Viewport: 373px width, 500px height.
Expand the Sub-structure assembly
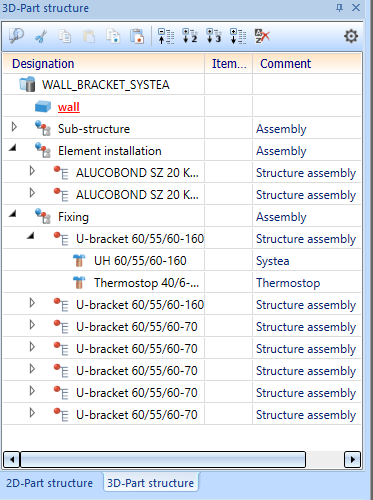[14, 127]
